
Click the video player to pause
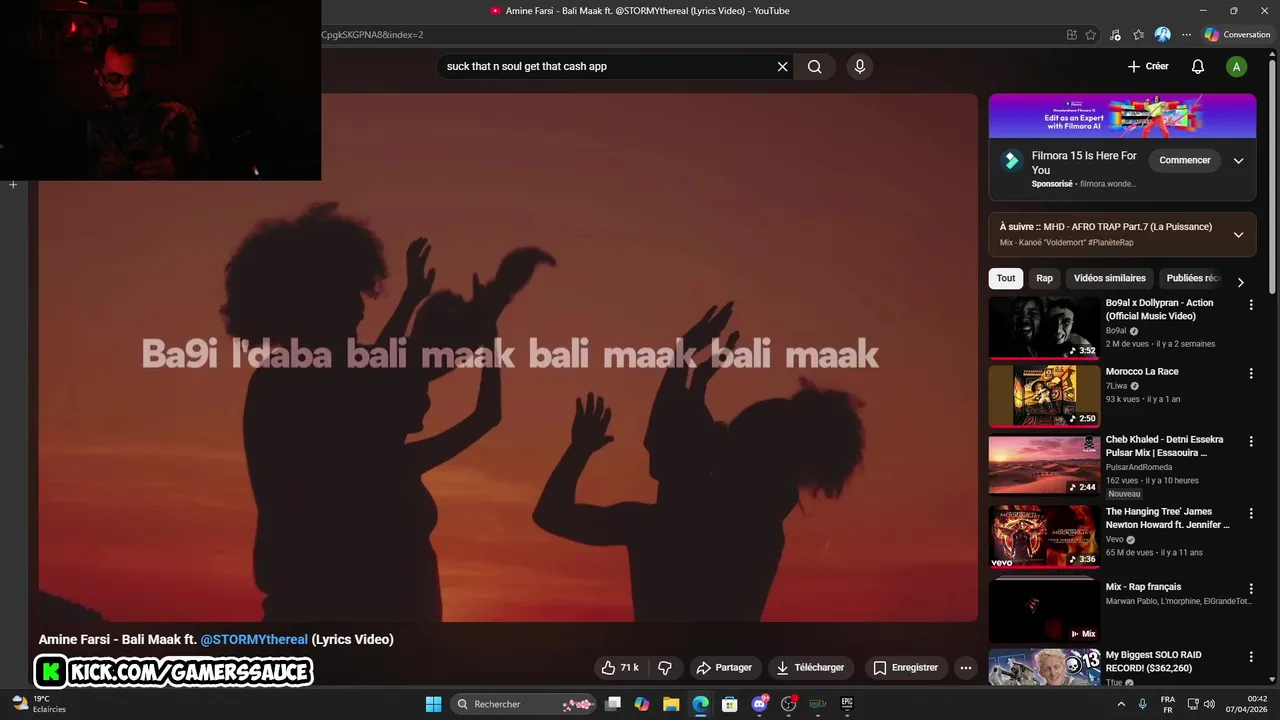click(x=508, y=358)
